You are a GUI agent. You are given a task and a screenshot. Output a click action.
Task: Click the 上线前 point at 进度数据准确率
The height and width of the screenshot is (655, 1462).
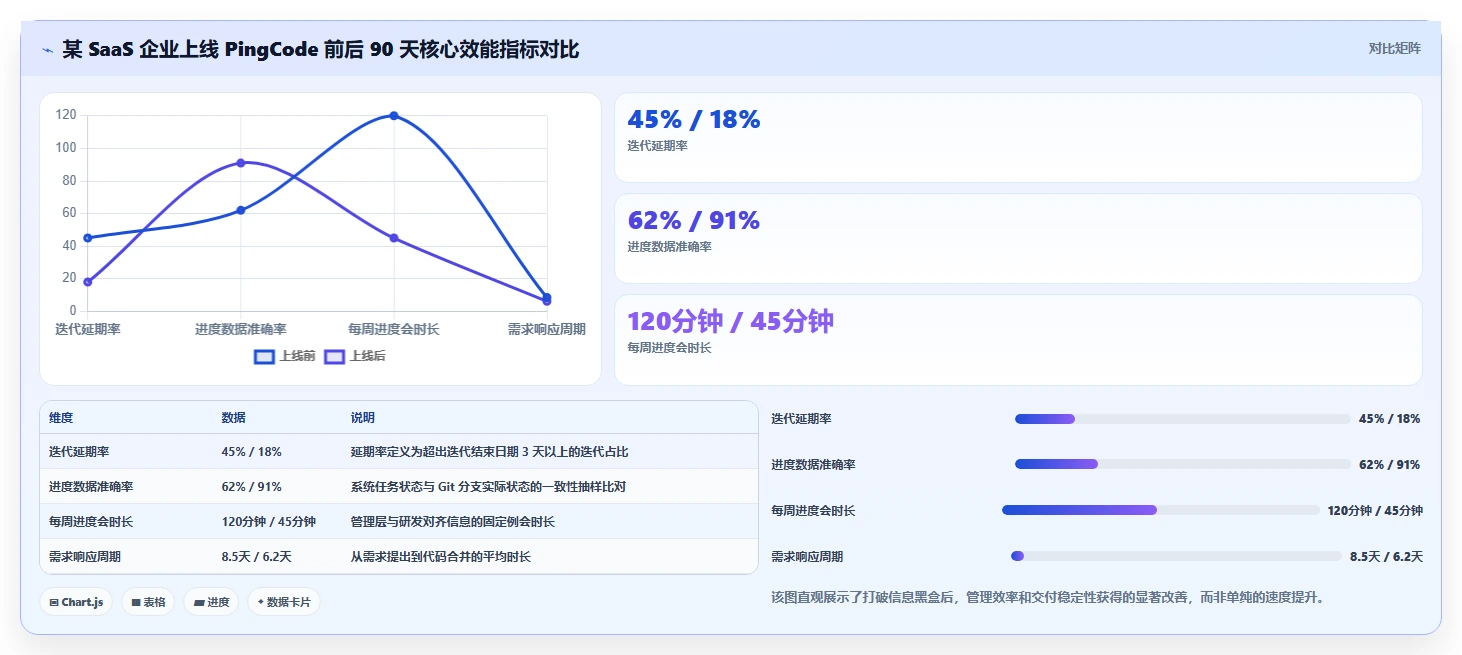[241, 210]
